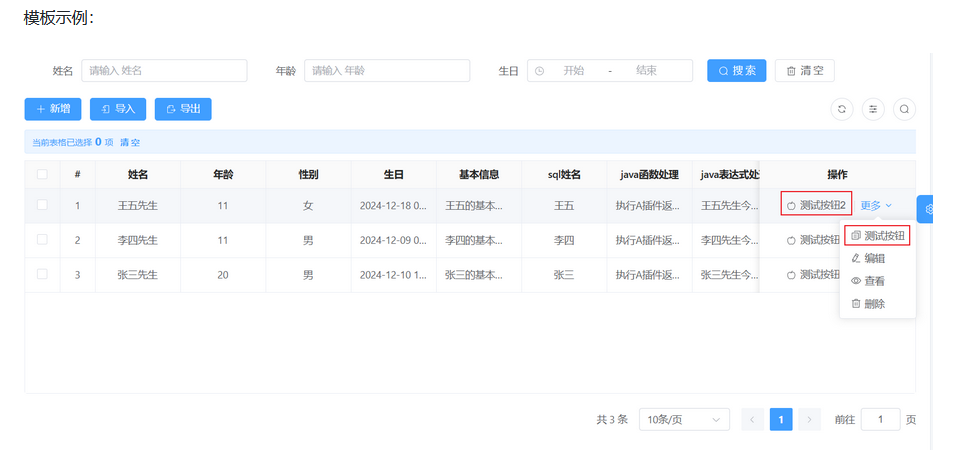Select the checkbox for row 李四先生
Screen dimensions: 954x453
[x=42, y=240]
